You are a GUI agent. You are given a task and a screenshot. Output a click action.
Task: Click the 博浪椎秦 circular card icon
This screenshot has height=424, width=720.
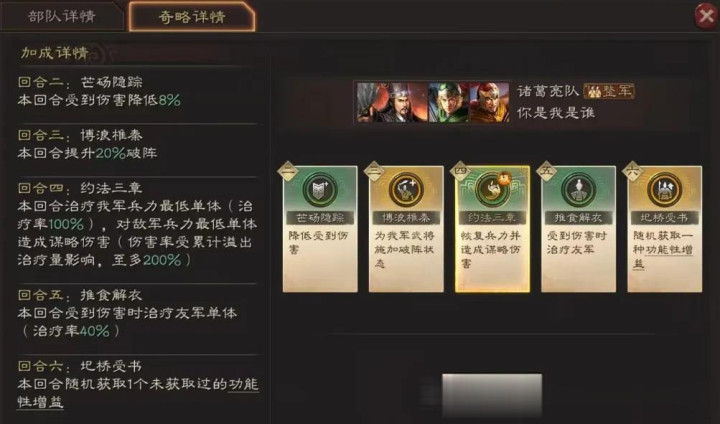(x=406, y=190)
